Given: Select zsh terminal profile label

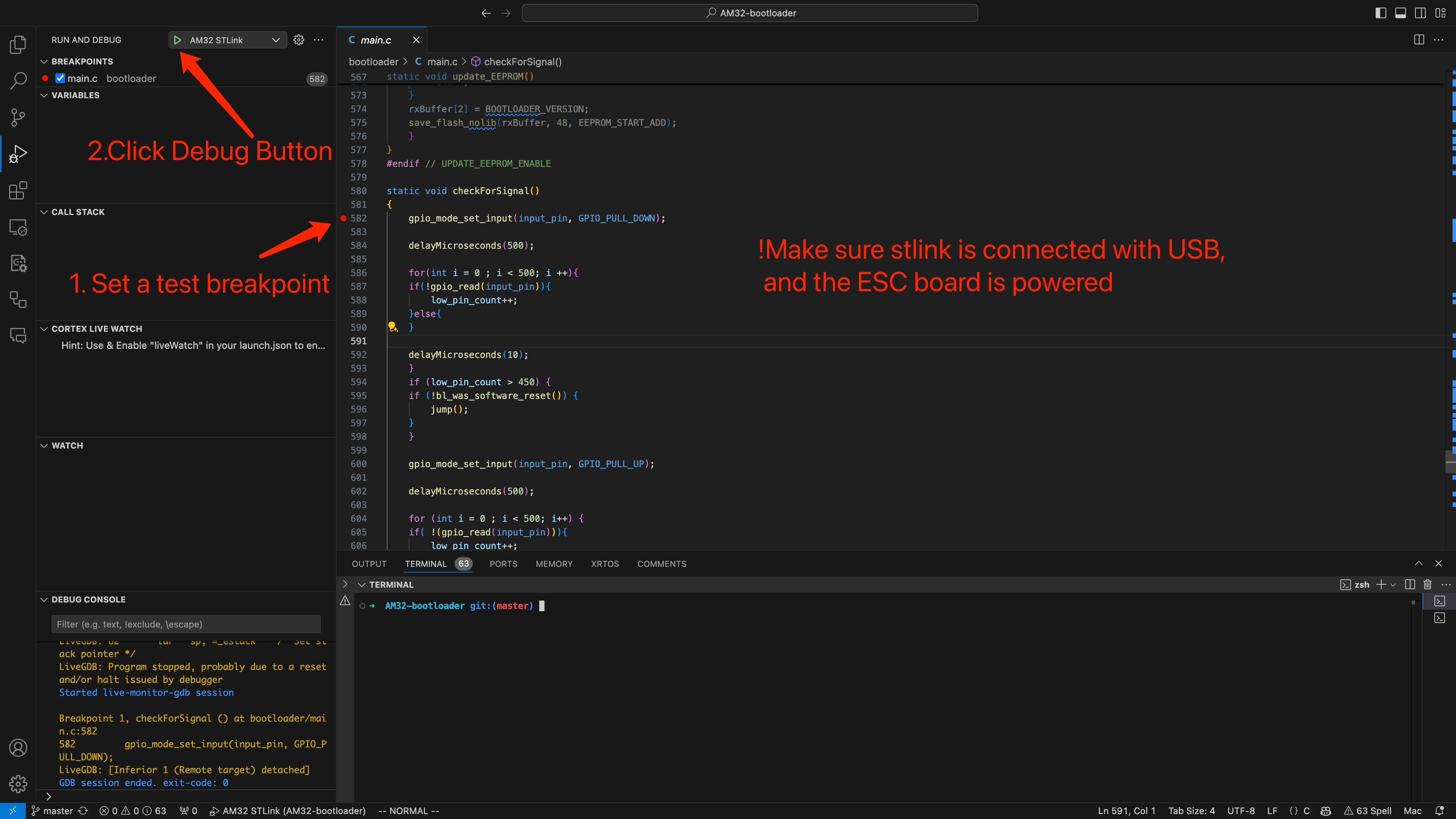Looking at the screenshot, I should (x=1355, y=584).
